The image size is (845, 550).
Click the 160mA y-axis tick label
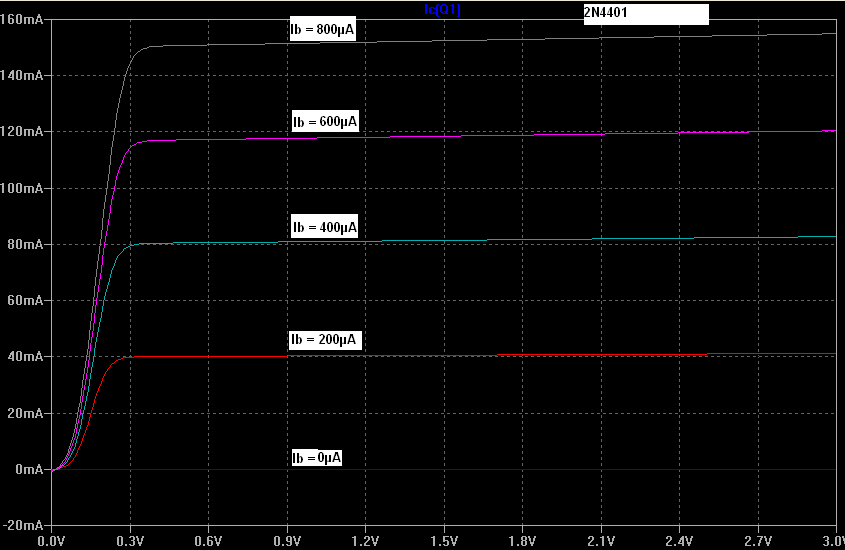22,19
